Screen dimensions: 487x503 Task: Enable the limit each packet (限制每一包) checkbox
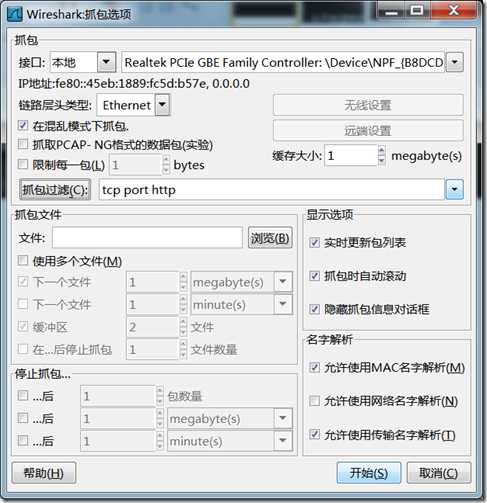click(23, 164)
